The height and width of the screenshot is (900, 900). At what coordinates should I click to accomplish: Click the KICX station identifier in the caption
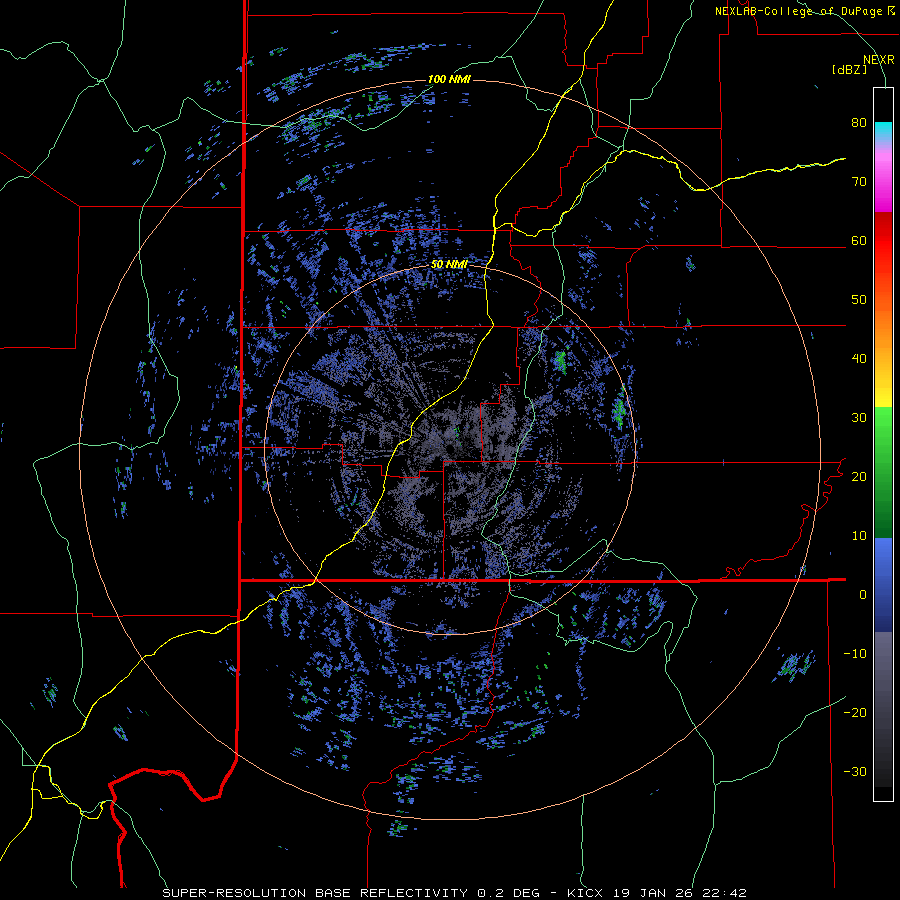tap(586, 893)
